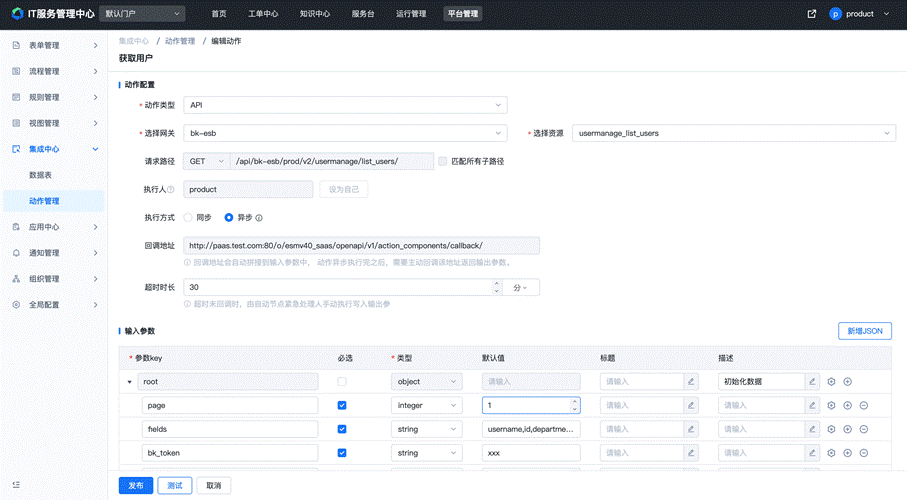This screenshot has height=500, width=907.
Task: Click the help icon next to 执行人
Action: coord(171,189)
